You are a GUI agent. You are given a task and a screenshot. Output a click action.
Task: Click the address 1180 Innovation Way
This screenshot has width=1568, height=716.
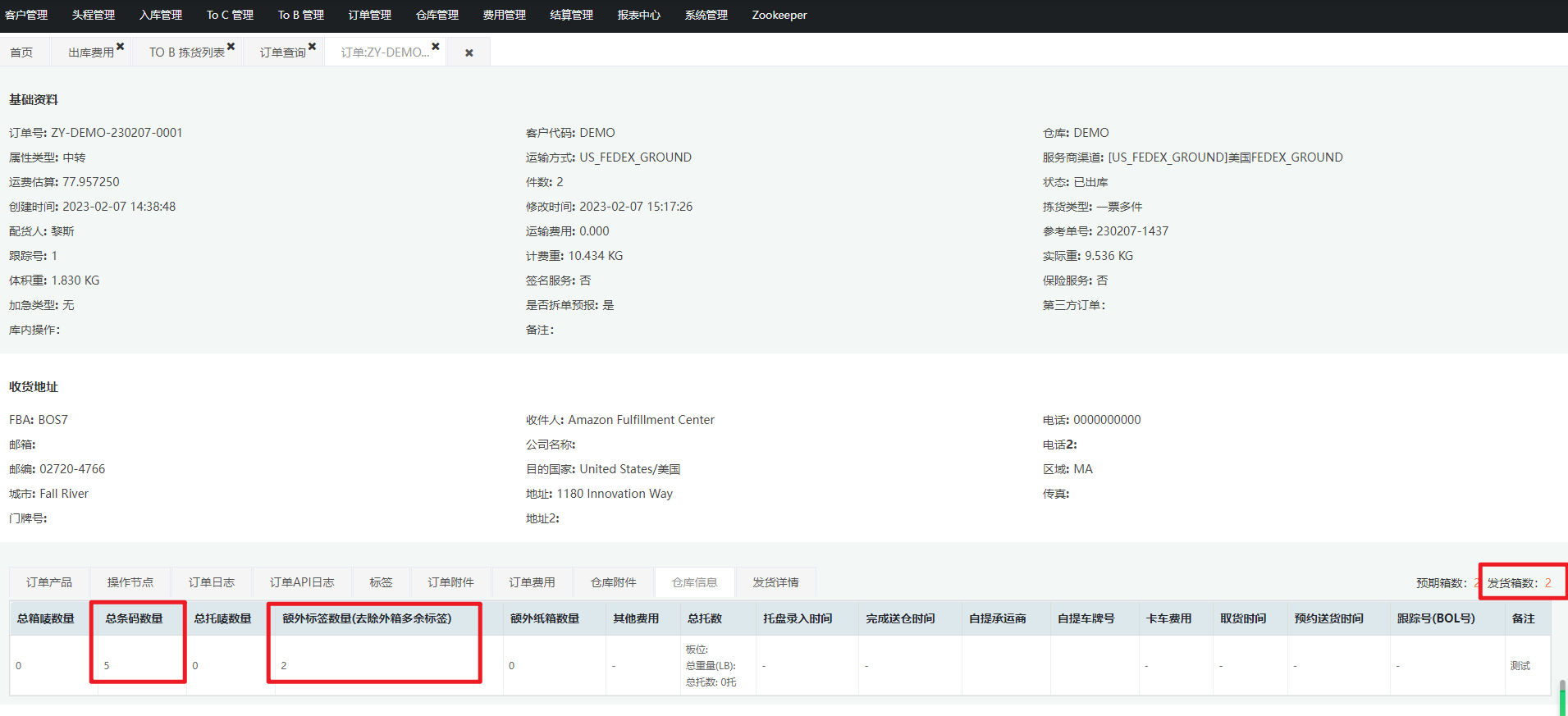[x=615, y=494]
